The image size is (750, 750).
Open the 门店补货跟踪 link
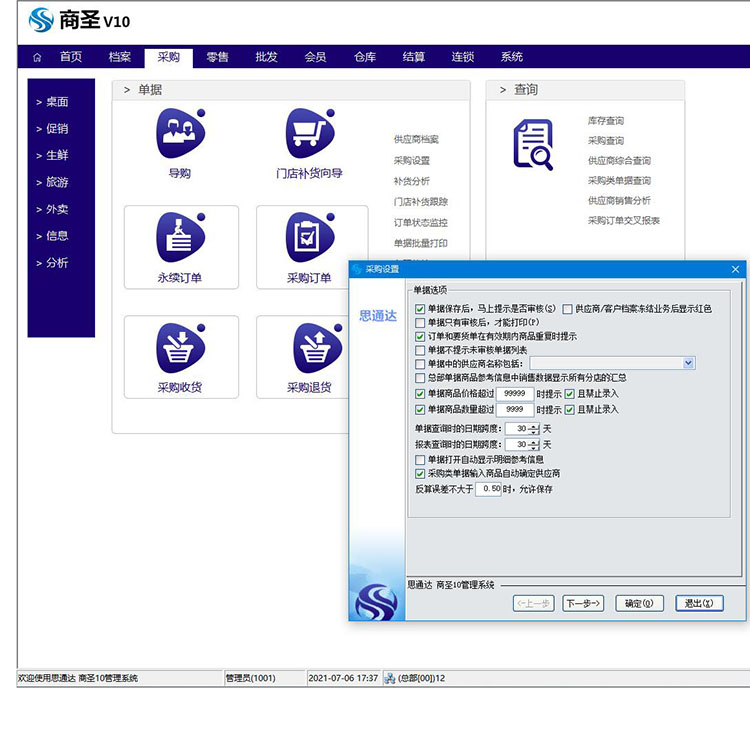(x=421, y=201)
